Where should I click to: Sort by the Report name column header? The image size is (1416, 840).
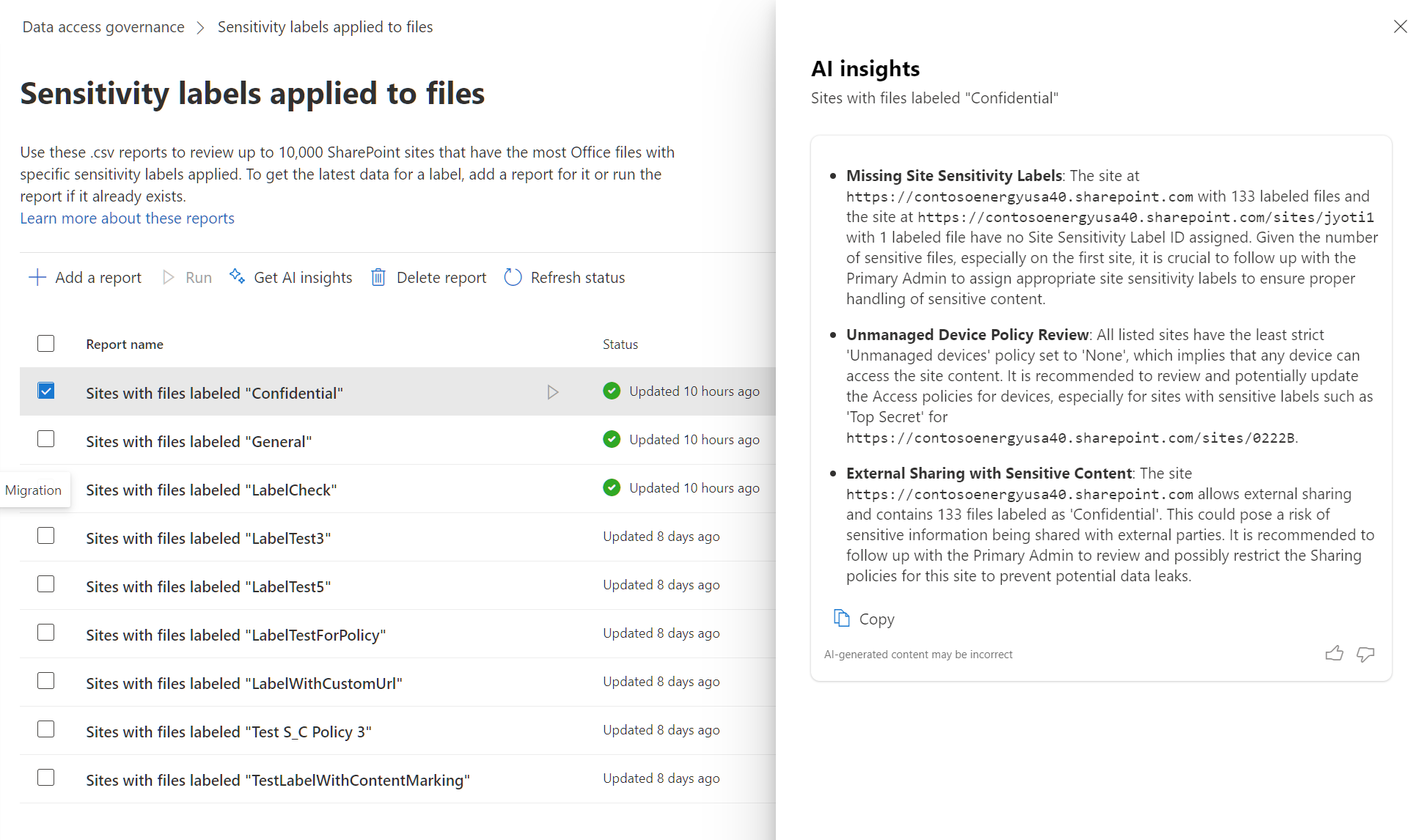point(125,345)
